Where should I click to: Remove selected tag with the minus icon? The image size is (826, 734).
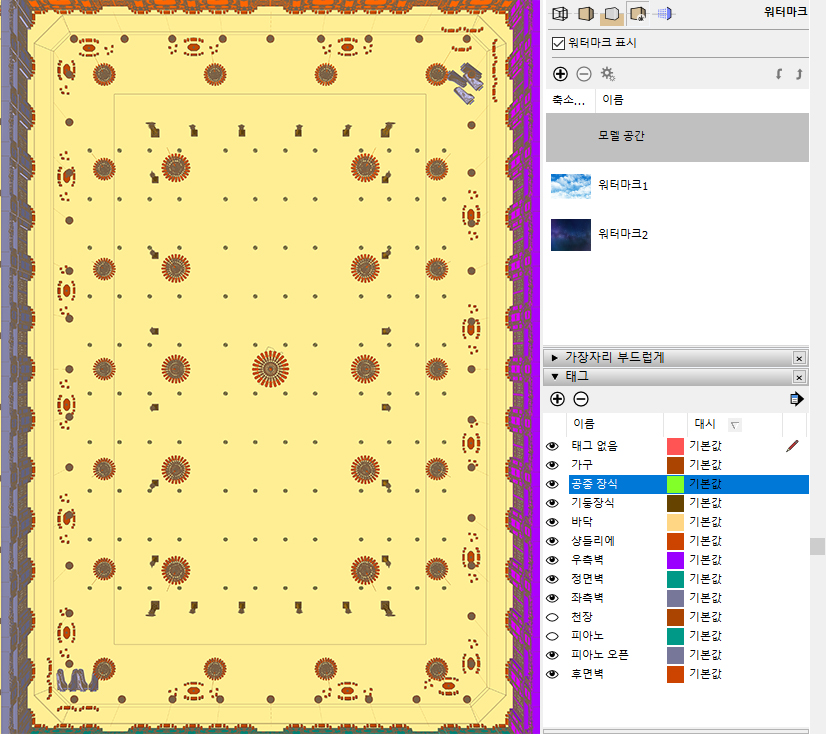[x=580, y=399]
